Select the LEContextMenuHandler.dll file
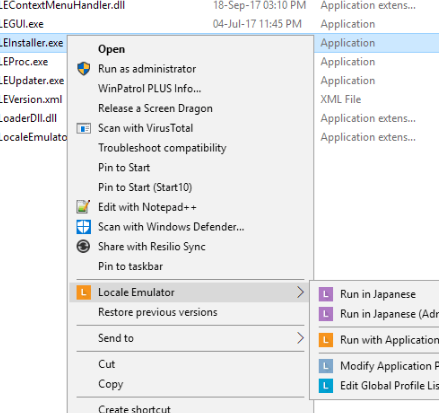Screen dimensions: 439x413 (62, 5)
